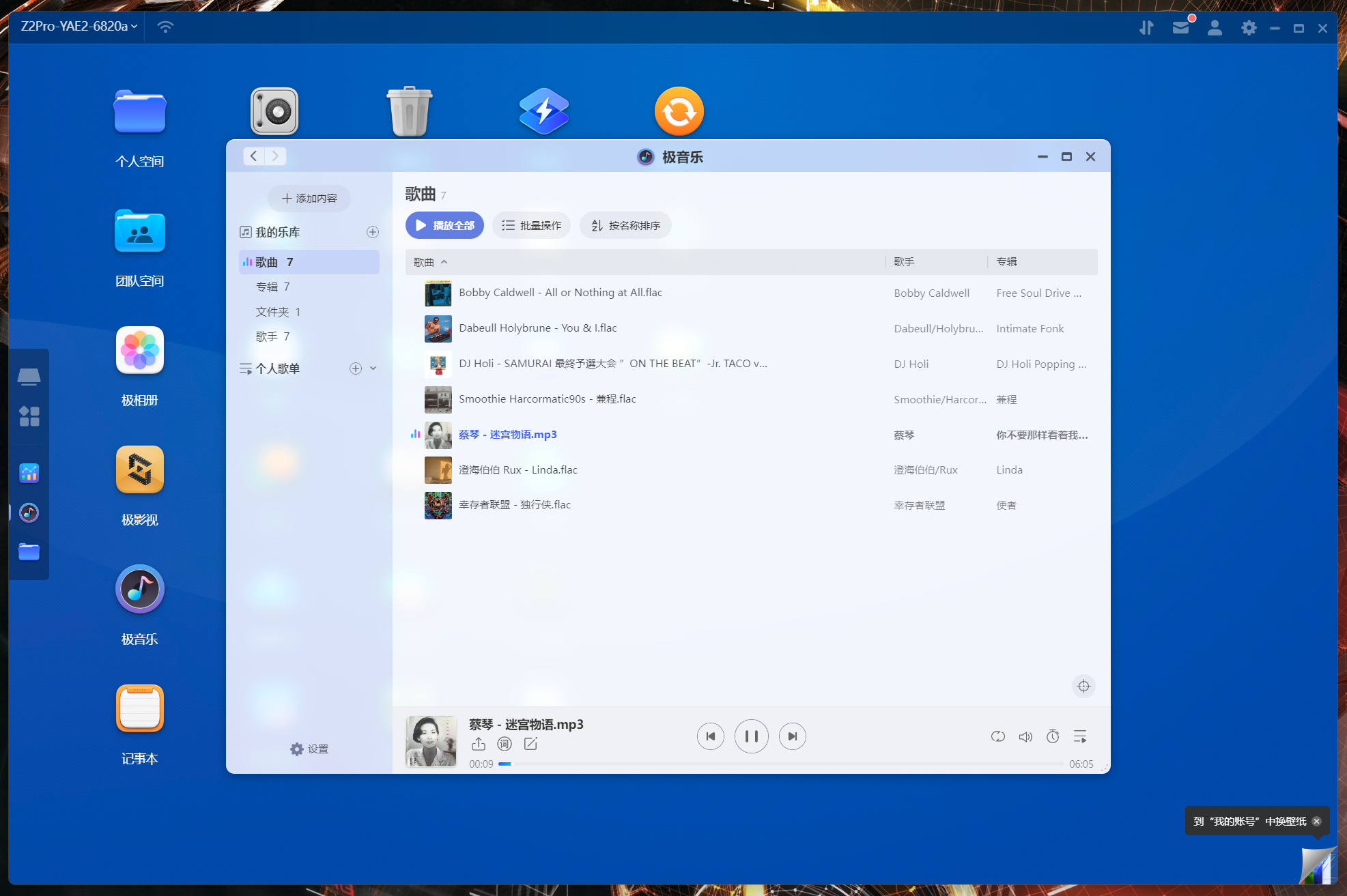Skip to the next track

click(792, 736)
